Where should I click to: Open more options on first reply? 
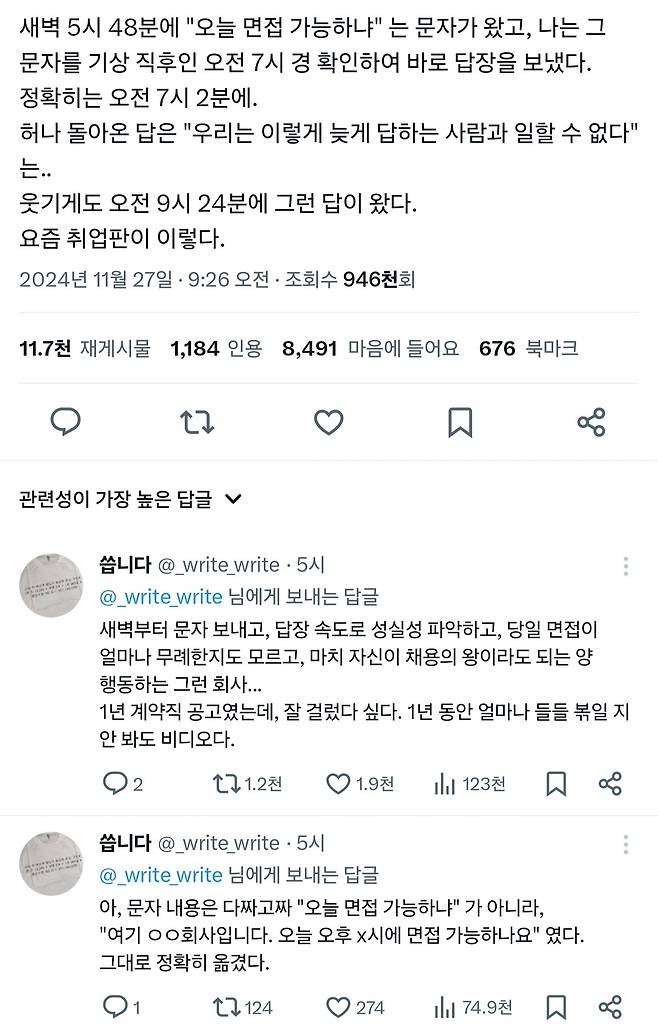coord(626,567)
